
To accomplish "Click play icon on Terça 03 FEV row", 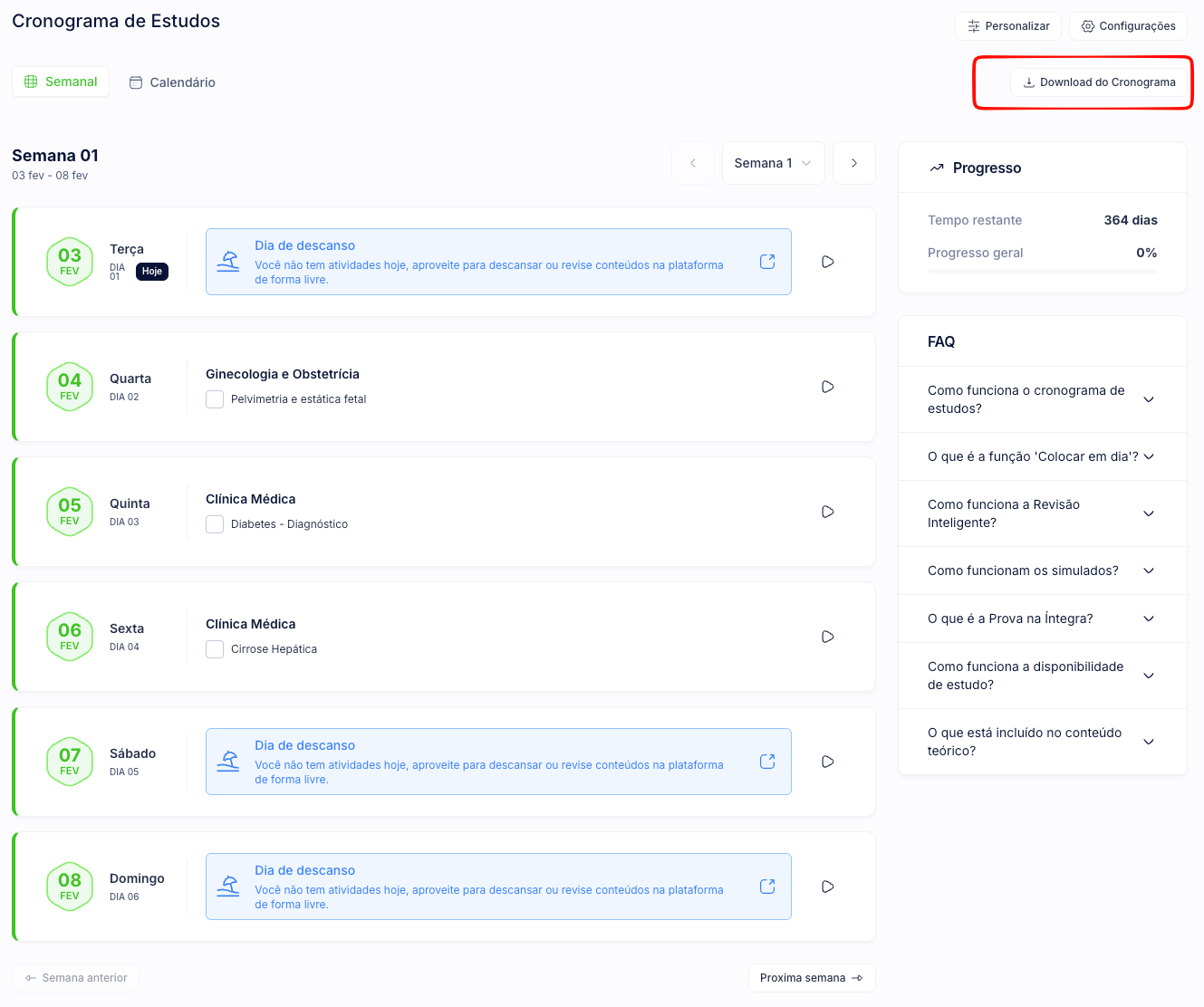I will pos(827,262).
